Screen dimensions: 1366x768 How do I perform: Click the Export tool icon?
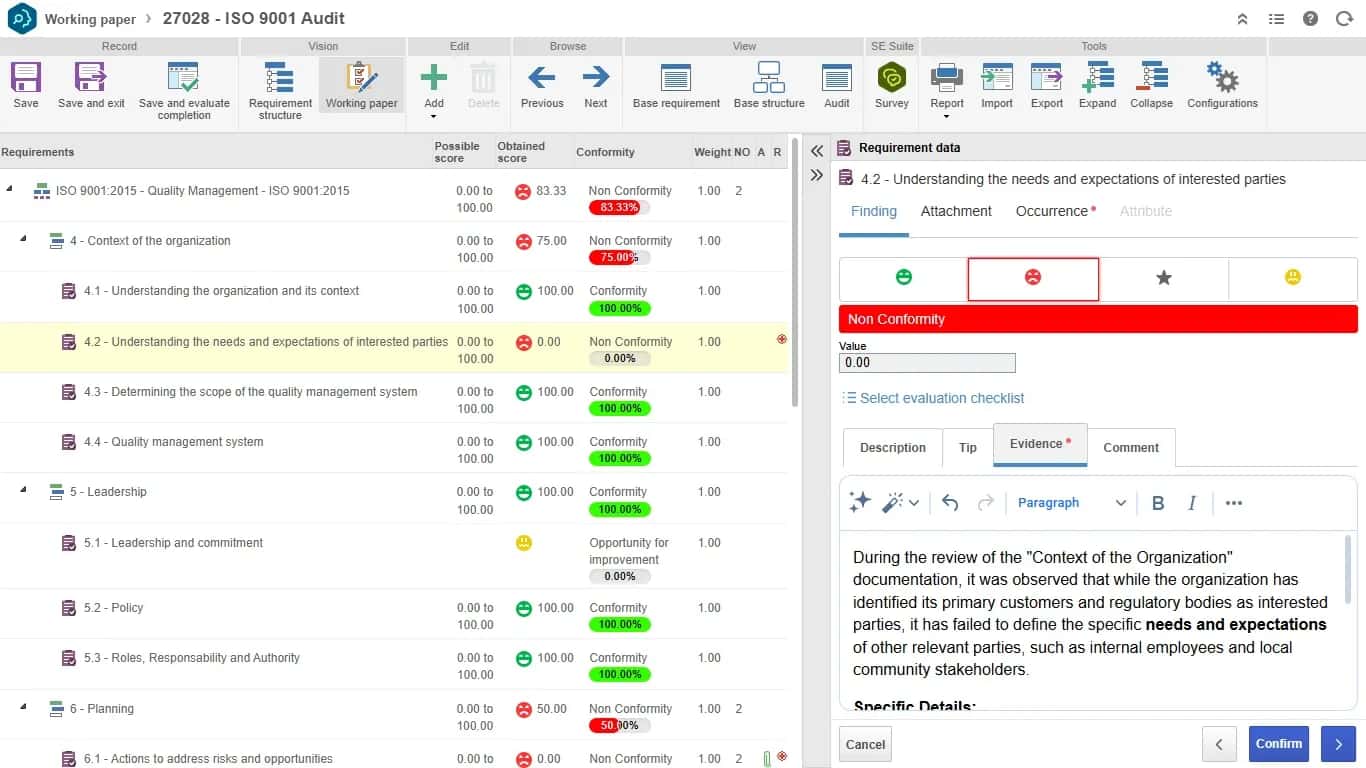[1047, 78]
